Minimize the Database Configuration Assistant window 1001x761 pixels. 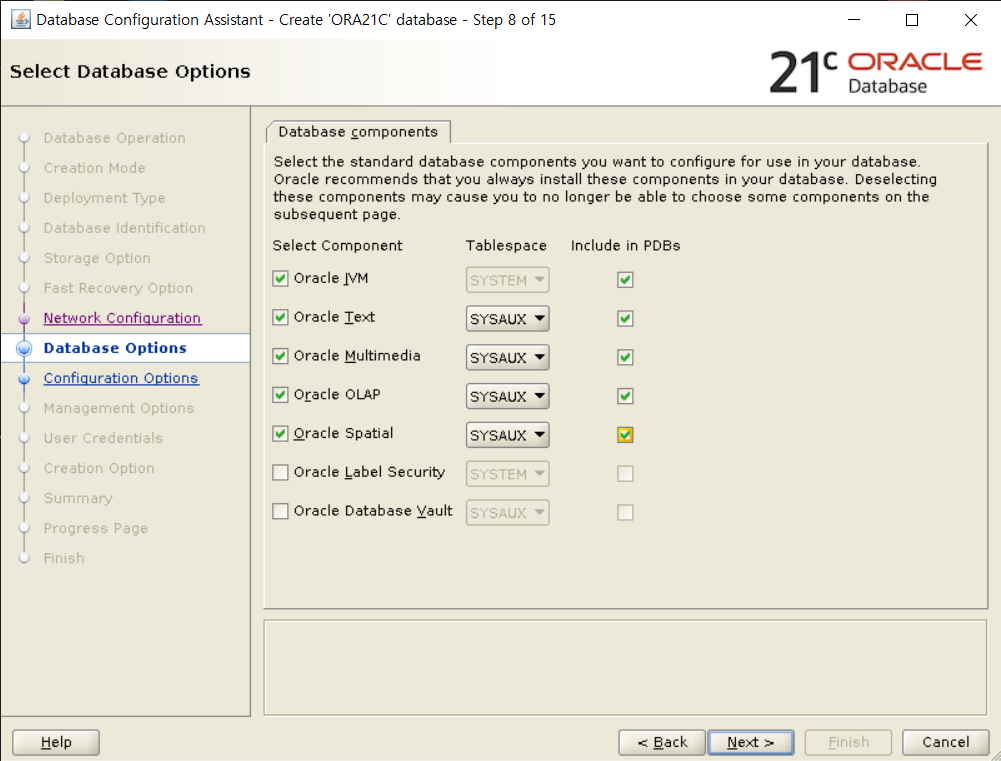pyautogui.click(x=854, y=20)
